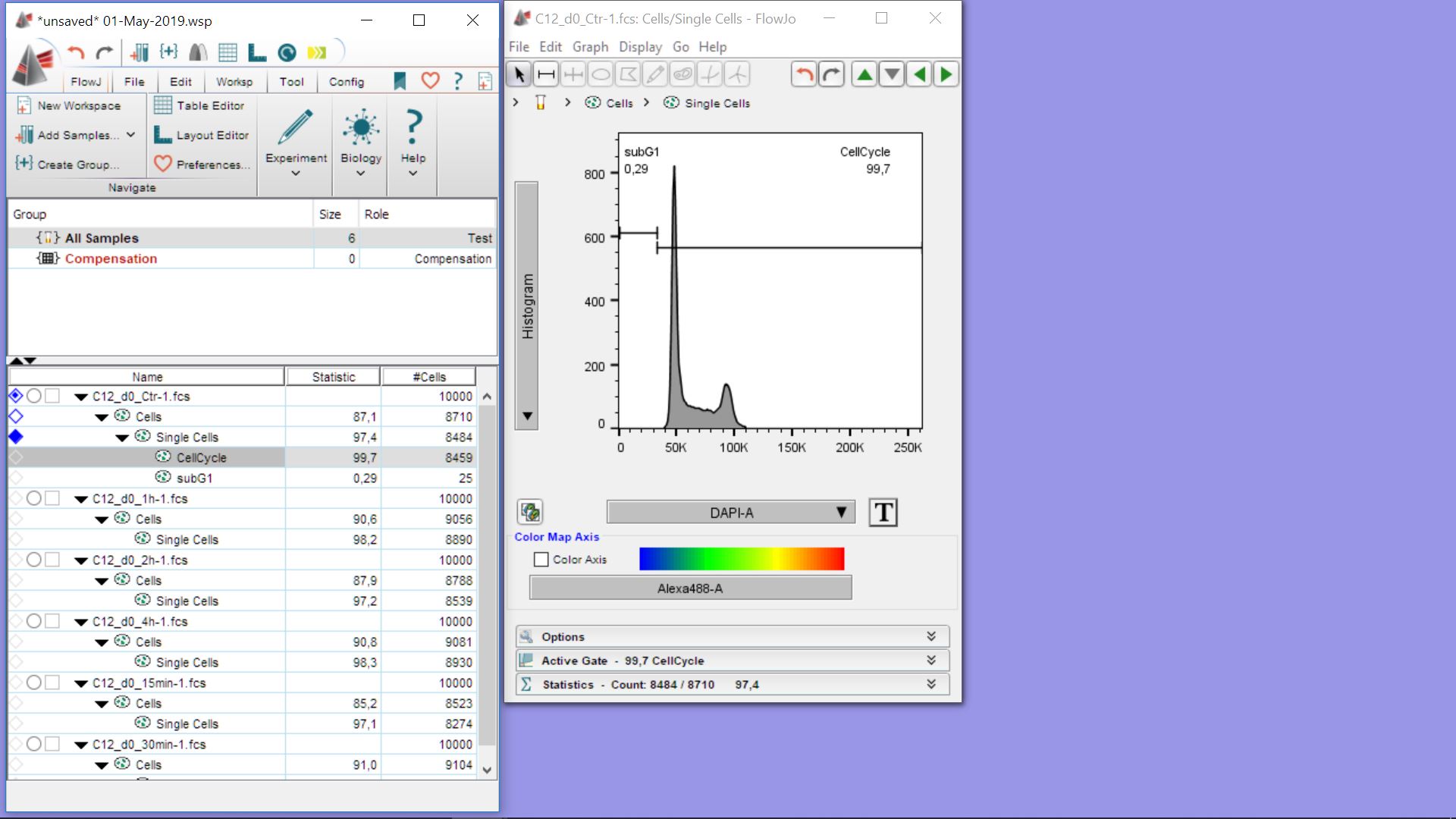The width and height of the screenshot is (1456, 819).
Task: Click the T text annotation button
Action: (883, 513)
